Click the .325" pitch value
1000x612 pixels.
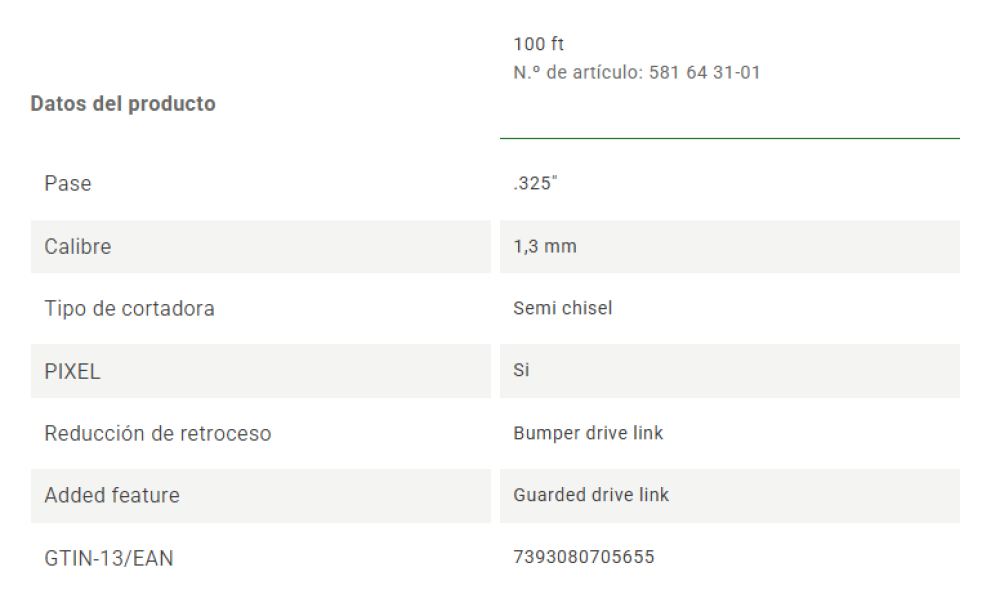[535, 184]
